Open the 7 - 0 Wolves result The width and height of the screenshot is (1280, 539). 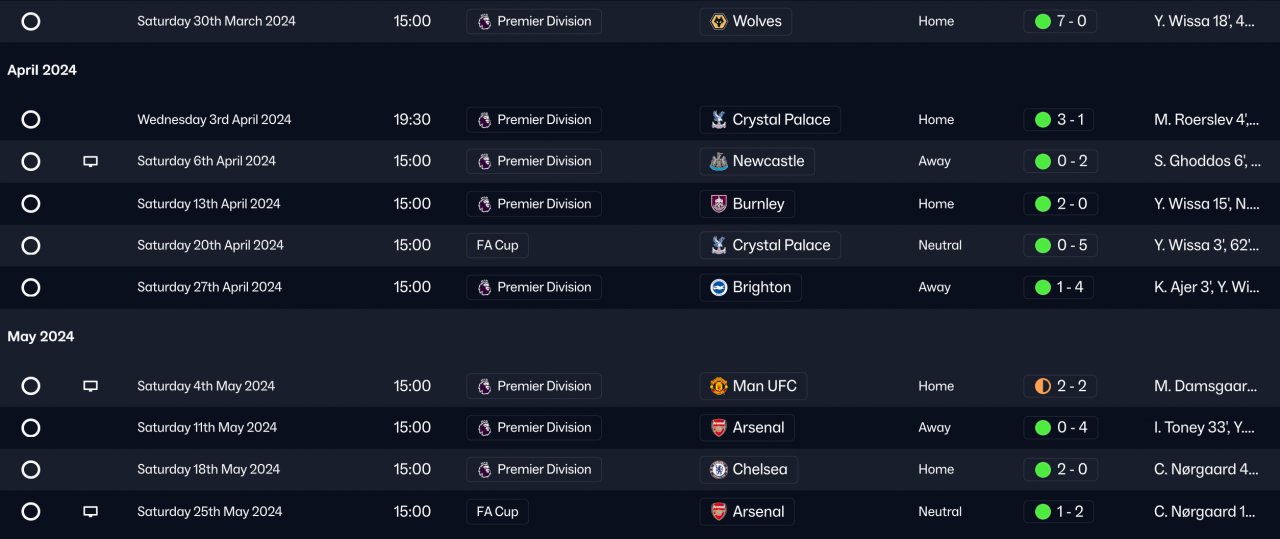[1060, 21]
